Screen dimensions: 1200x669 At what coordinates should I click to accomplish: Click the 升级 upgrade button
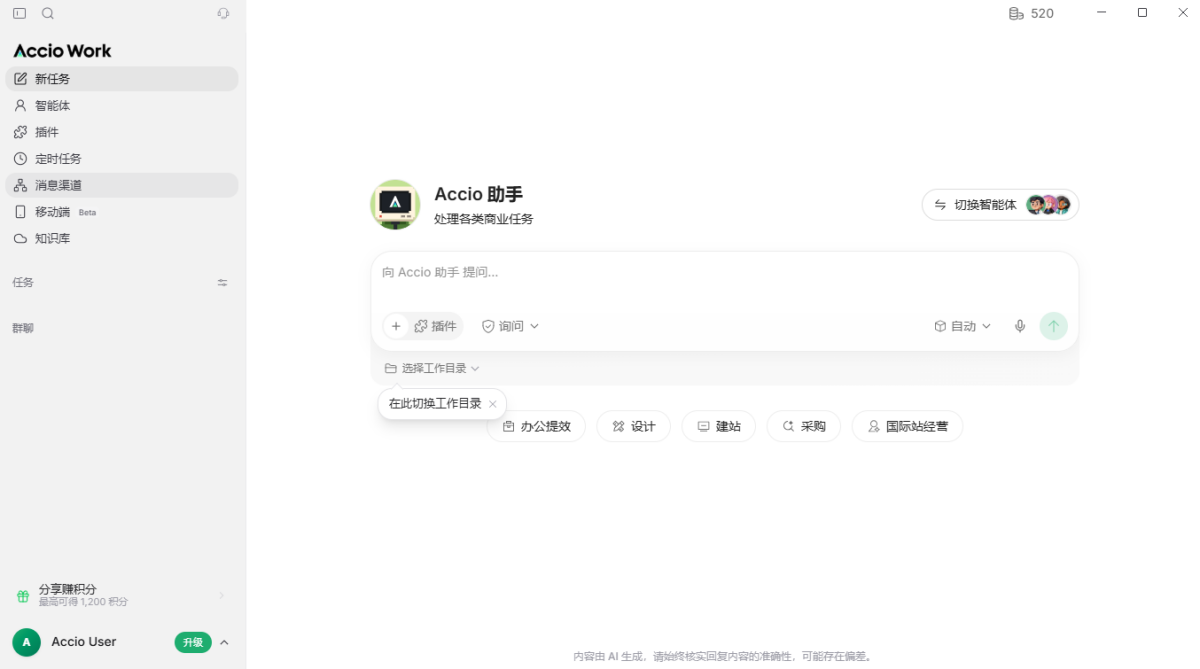[193, 642]
